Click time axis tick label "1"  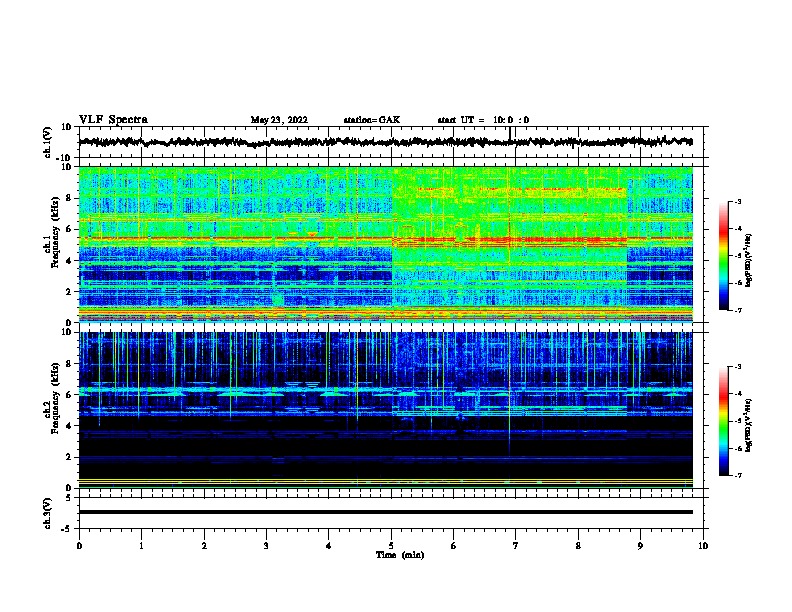141,546
